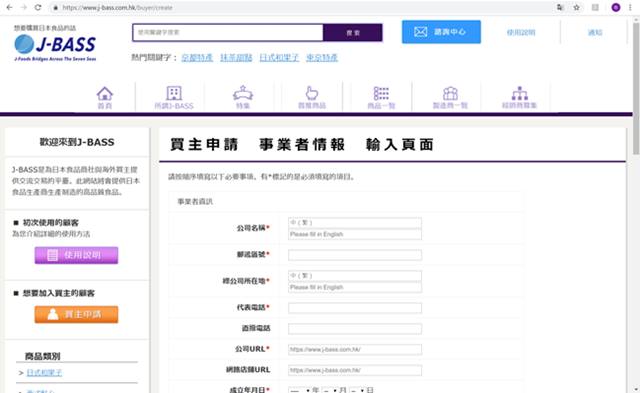
Task: Open the establishment year dropdown
Action: click(299, 391)
